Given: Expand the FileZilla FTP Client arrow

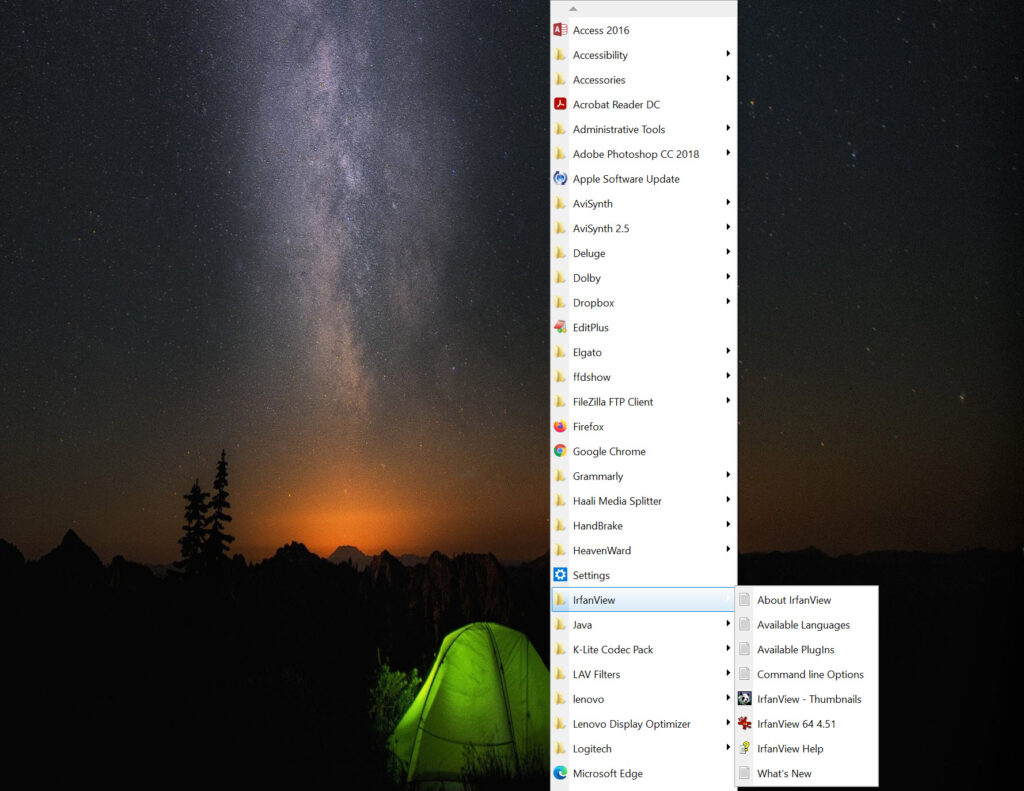Looking at the screenshot, I should click(x=728, y=400).
